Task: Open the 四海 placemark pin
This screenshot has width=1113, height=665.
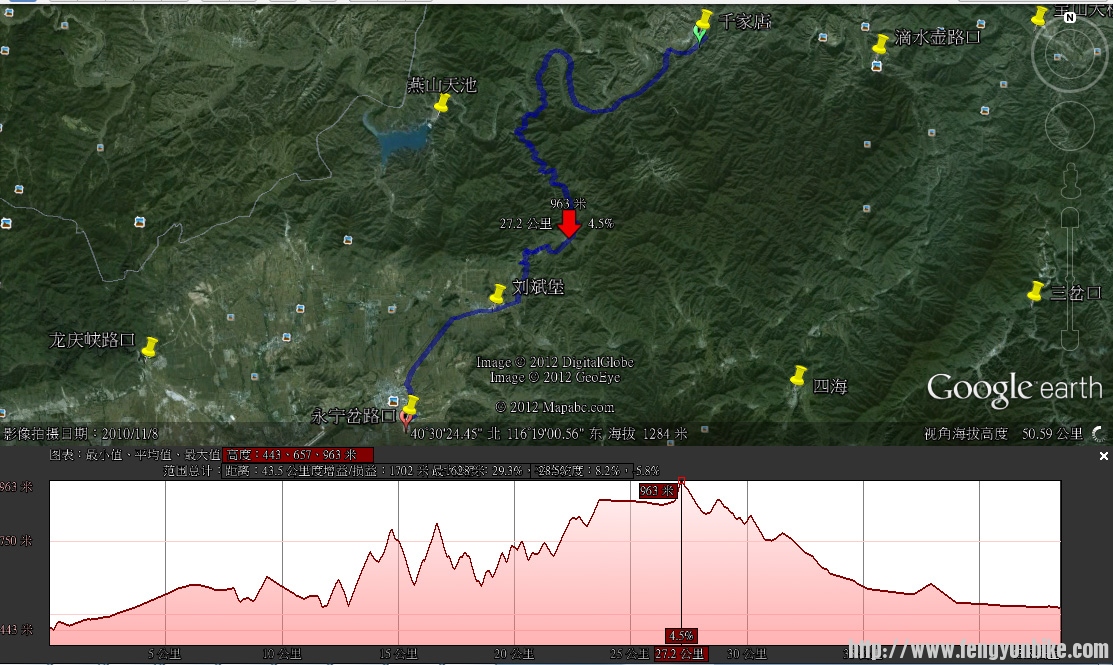Action: click(798, 376)
